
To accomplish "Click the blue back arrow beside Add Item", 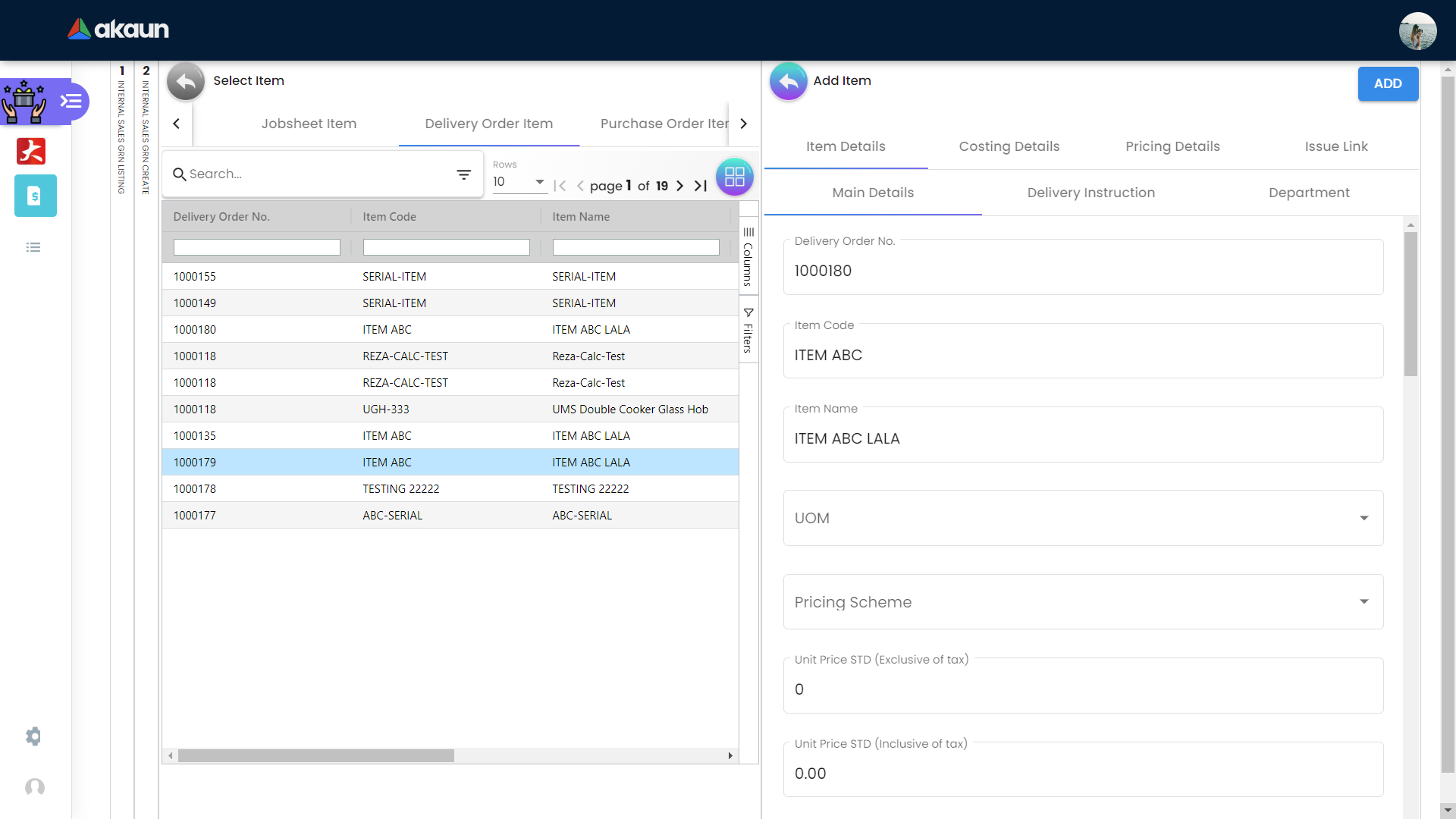I will [788, 81].
